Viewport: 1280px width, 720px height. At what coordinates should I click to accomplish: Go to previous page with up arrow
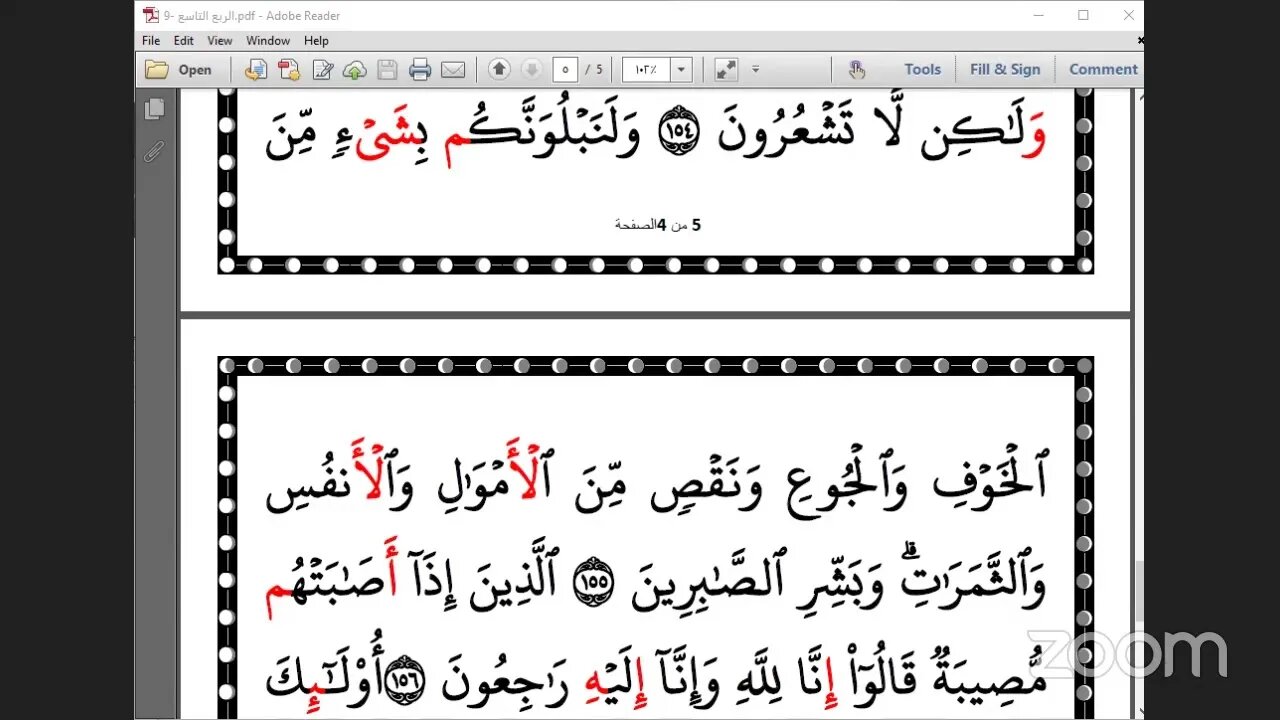click(499, 69)
